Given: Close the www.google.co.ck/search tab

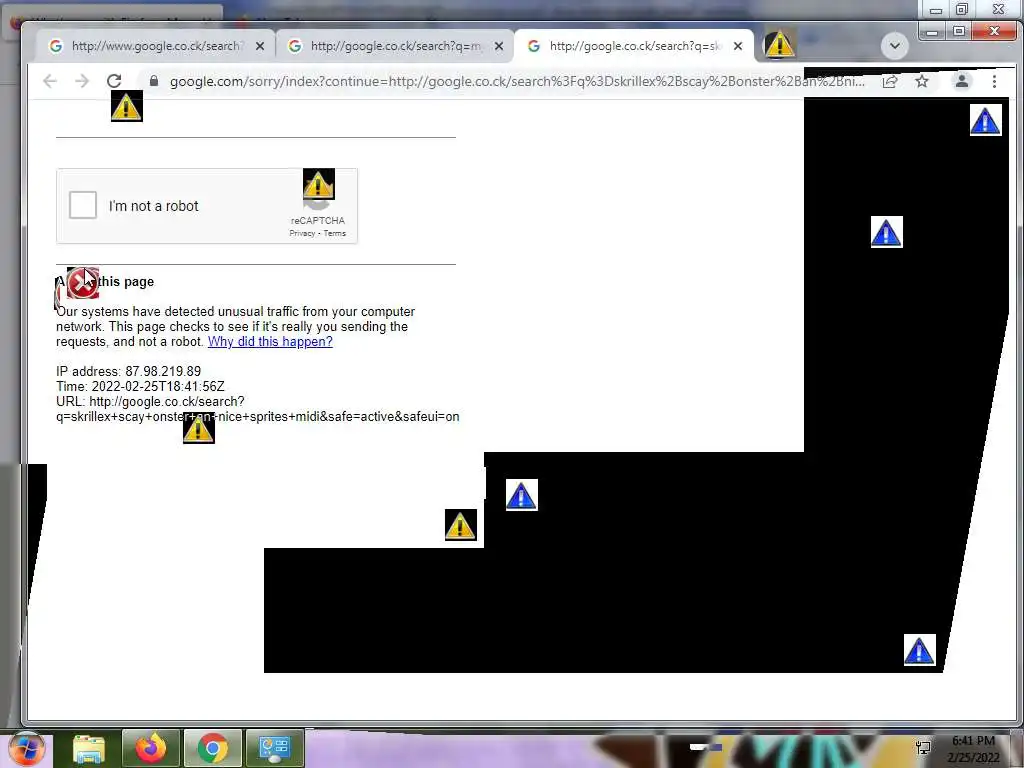Looking at the screenshot, I should point(260,46).
